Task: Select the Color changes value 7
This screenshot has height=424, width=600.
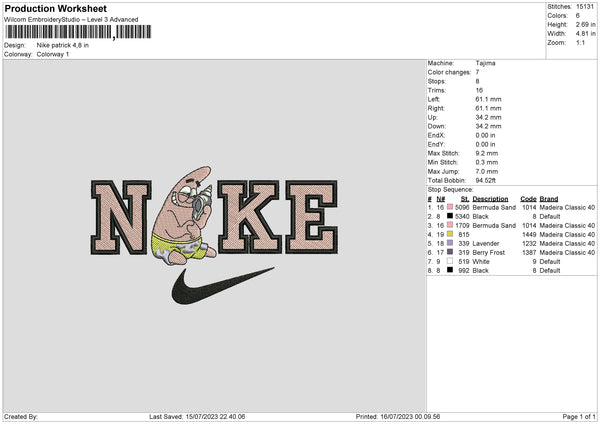Action: tap(477, 72)
